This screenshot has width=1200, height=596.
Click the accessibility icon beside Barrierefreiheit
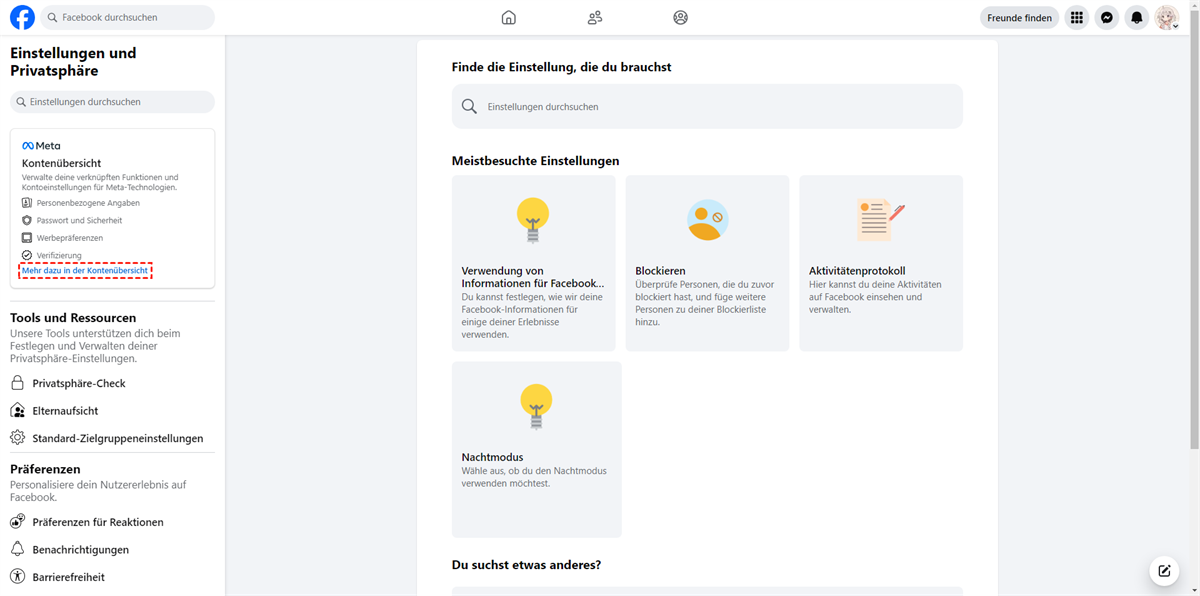coord(17,577)
